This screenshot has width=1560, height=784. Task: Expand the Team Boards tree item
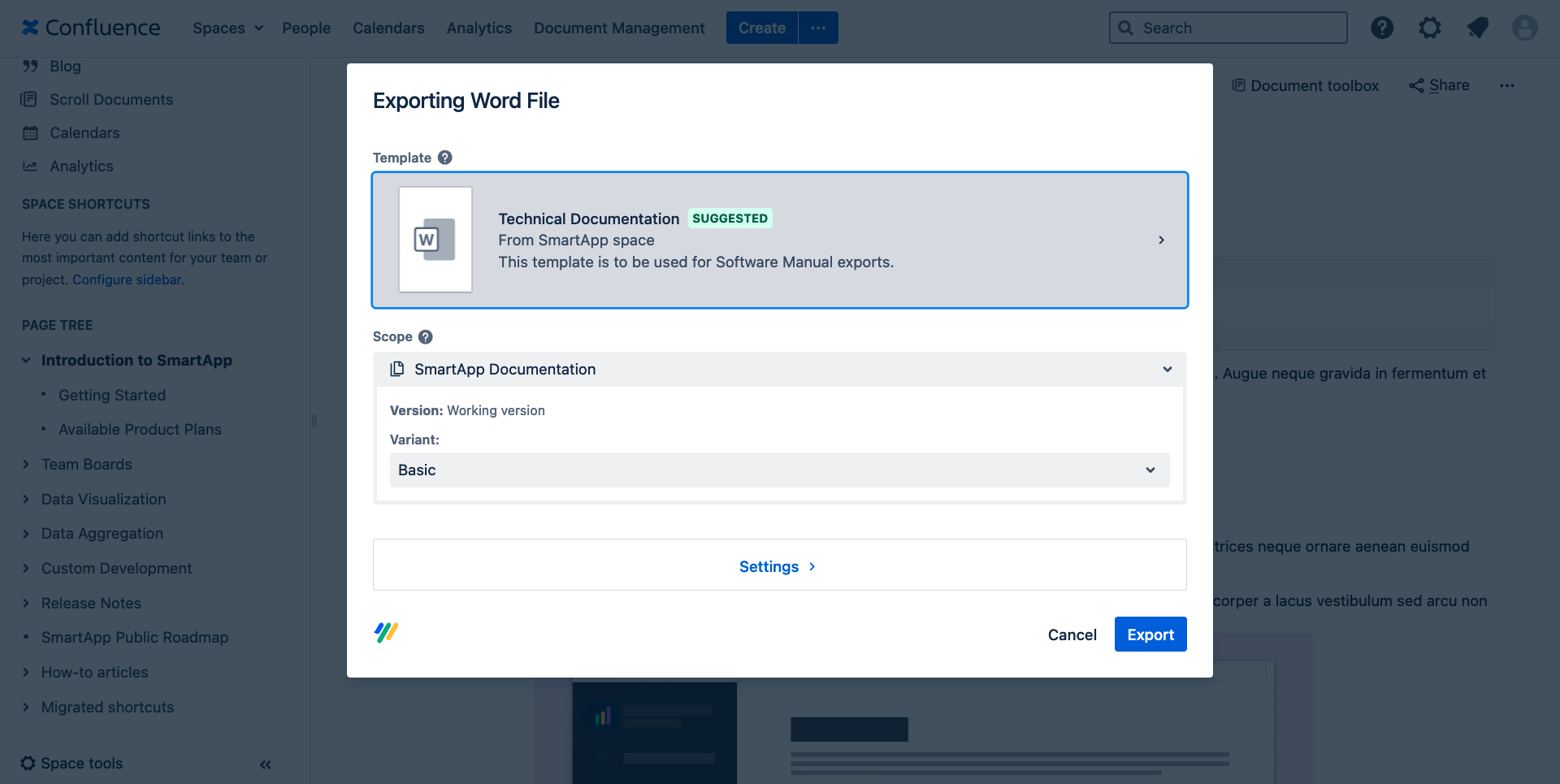(x=26, y=465)
